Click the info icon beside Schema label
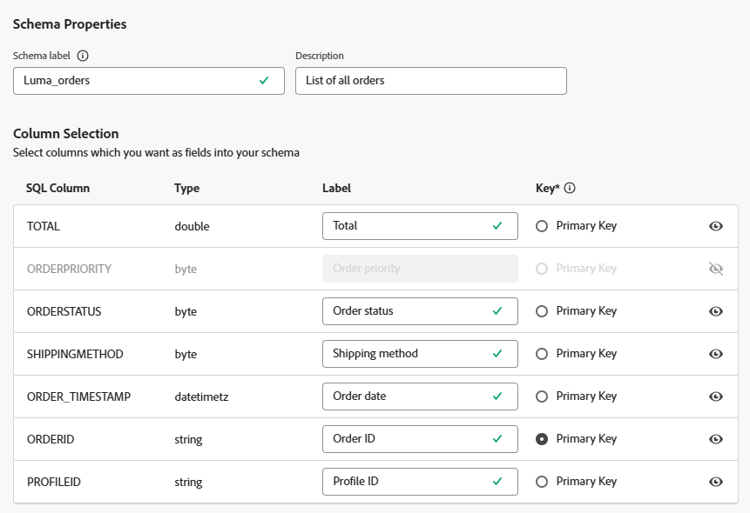This screenshot has width=750, height=513. [x=83, y=56]
